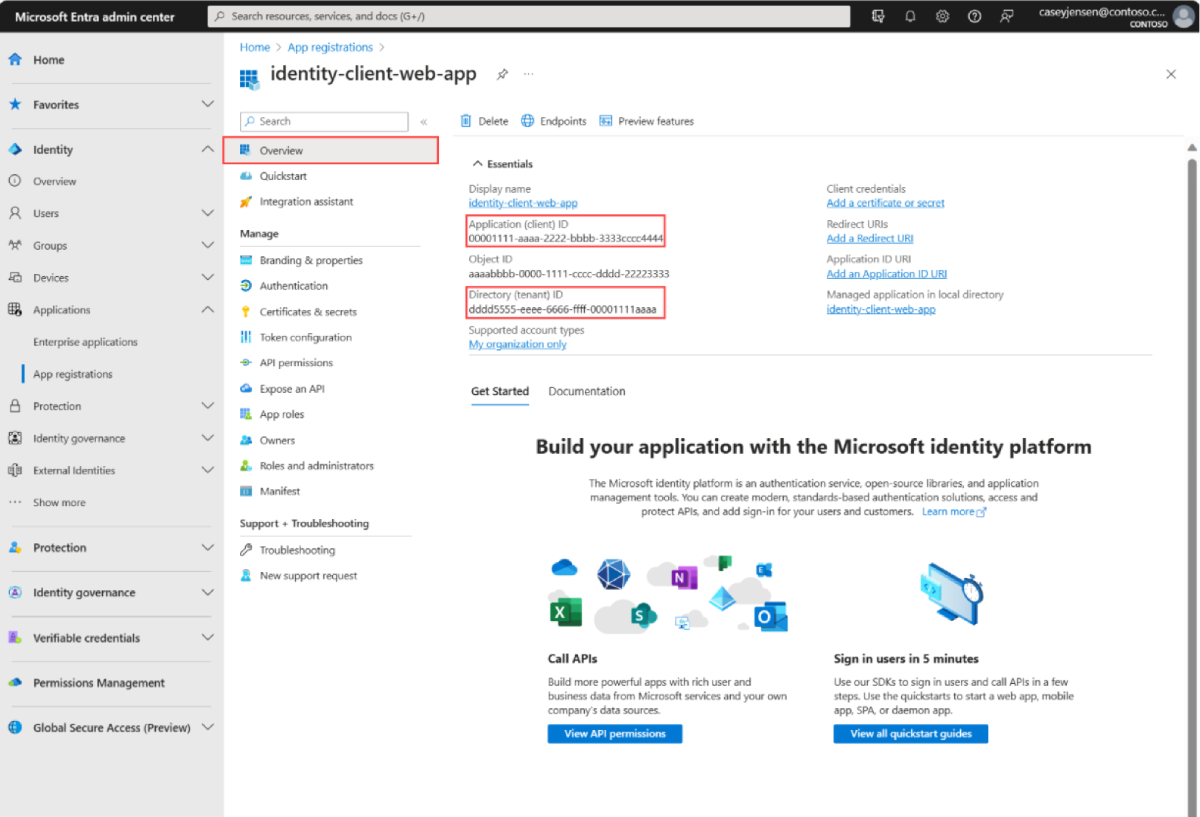Click Endpoints in the command bar
The width and height of the screenshot is (1200, 817).
pos(554,121)
